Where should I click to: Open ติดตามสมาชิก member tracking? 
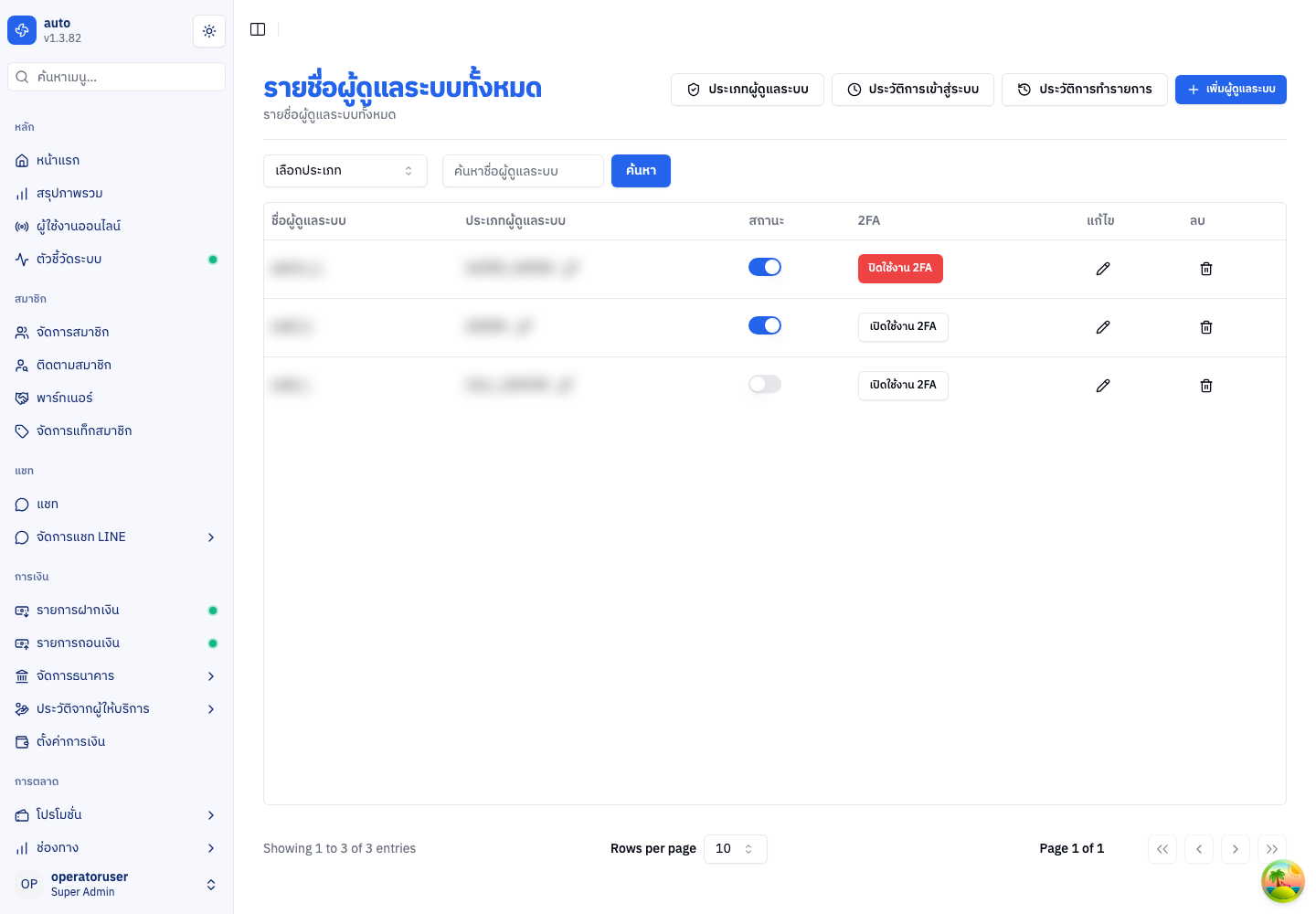(116, 366)
